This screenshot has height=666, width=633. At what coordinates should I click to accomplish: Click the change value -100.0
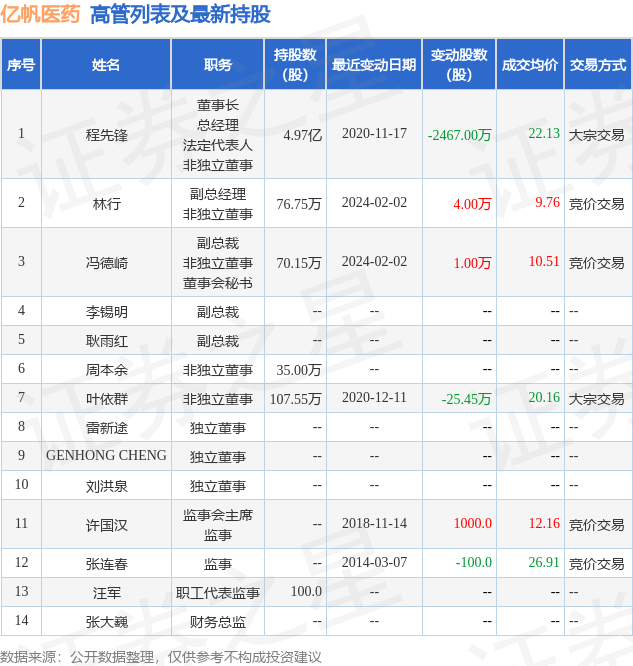click(473, 562)
